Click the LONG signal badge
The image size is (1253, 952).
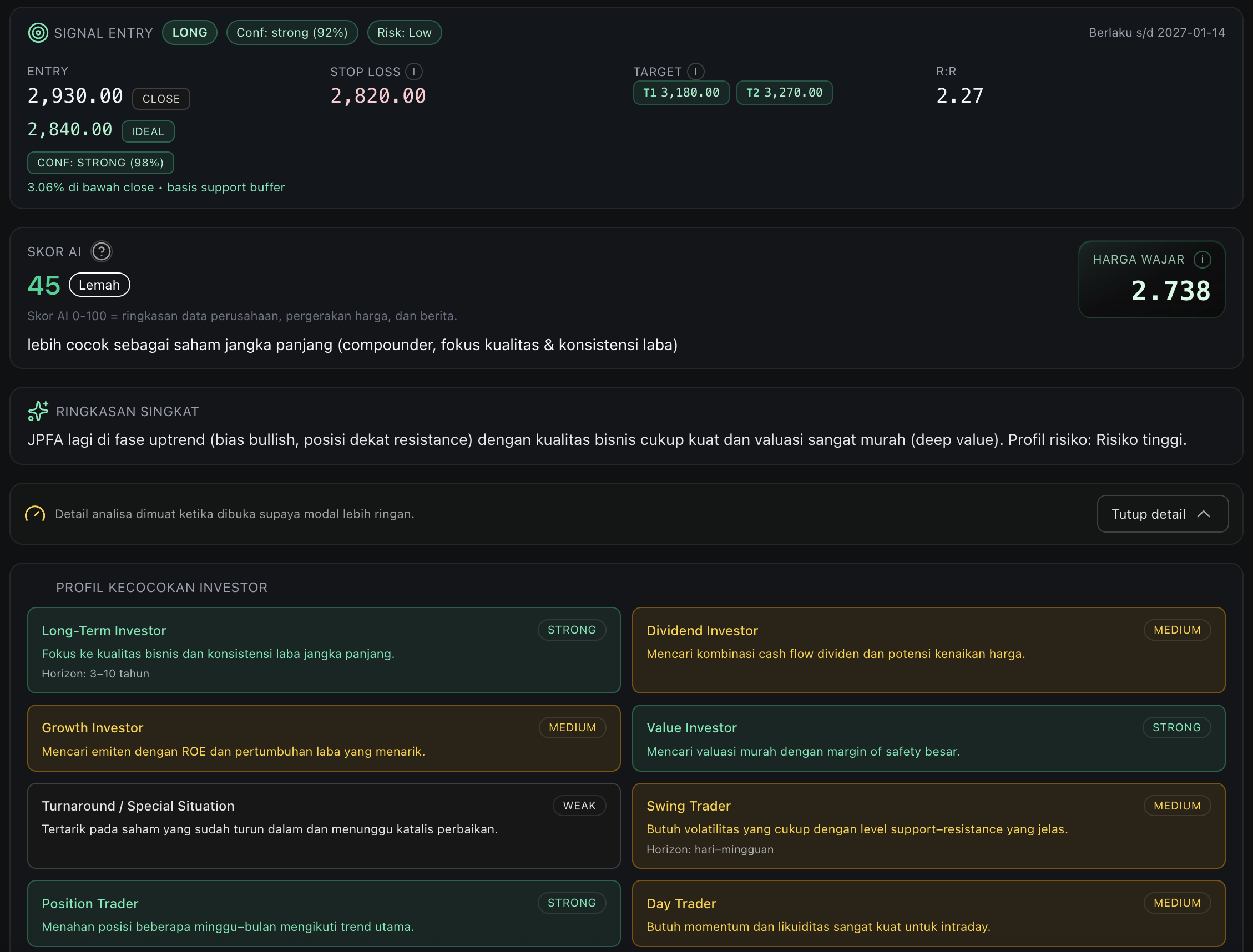click(x=190, y=33)
